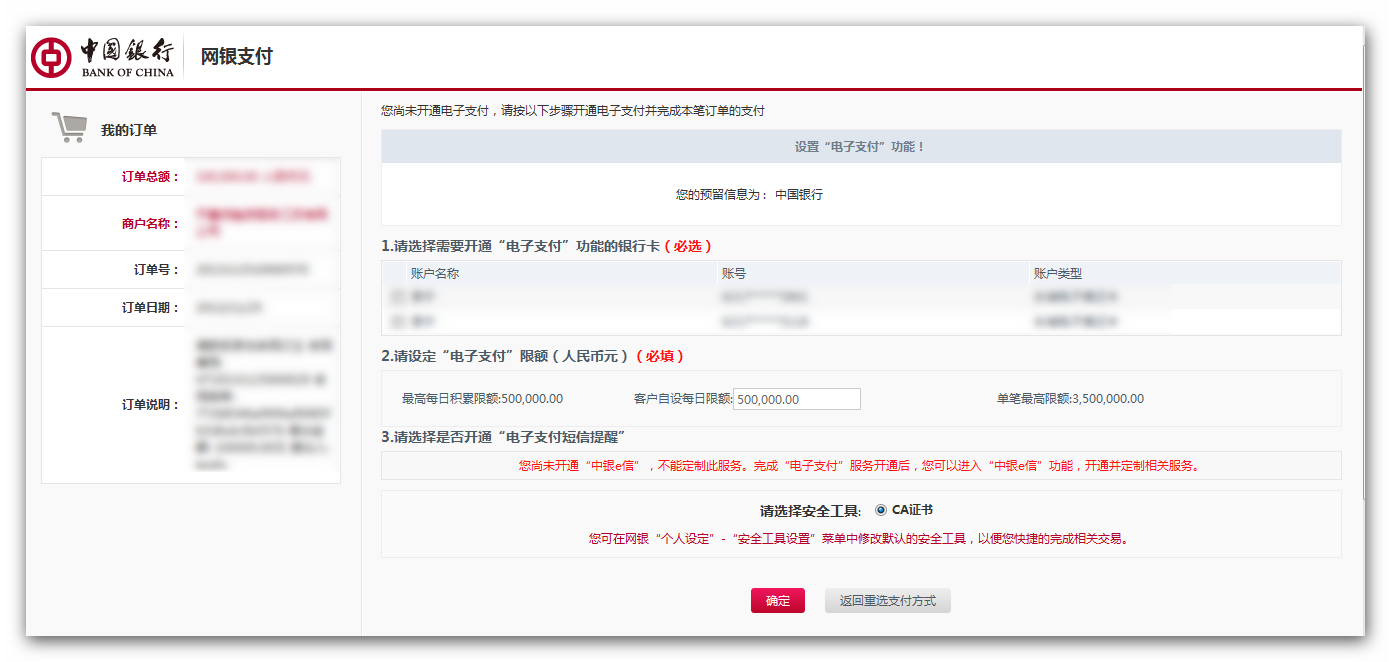This screenshot has height=662, width=1391.
Task: Click the Bank of China logo
Action: click(x=102, y=57)
